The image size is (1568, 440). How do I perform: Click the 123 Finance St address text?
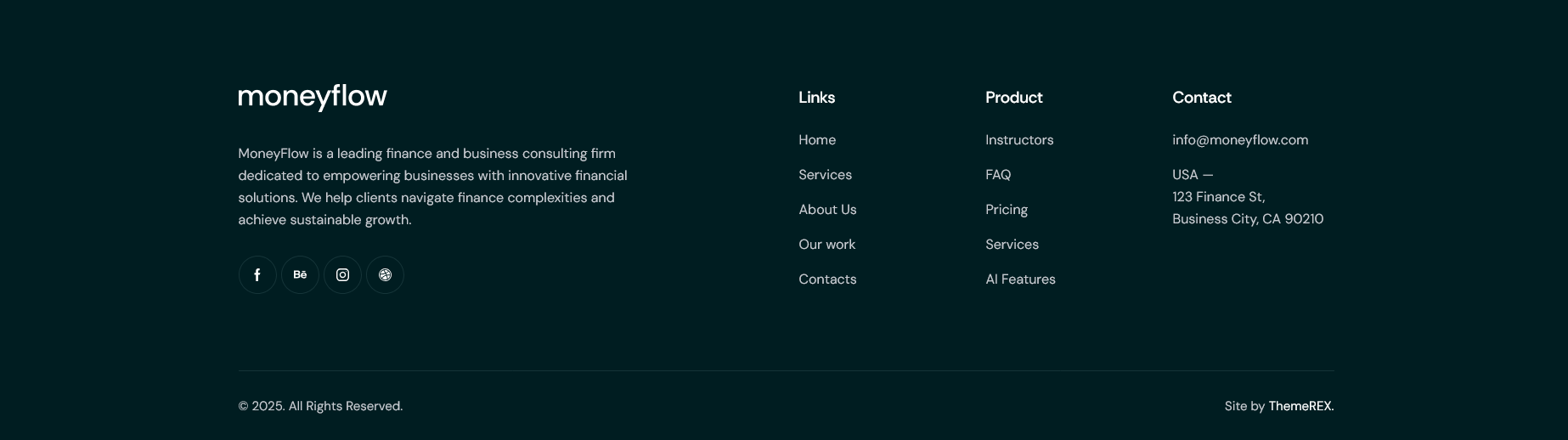(1219, 197)
